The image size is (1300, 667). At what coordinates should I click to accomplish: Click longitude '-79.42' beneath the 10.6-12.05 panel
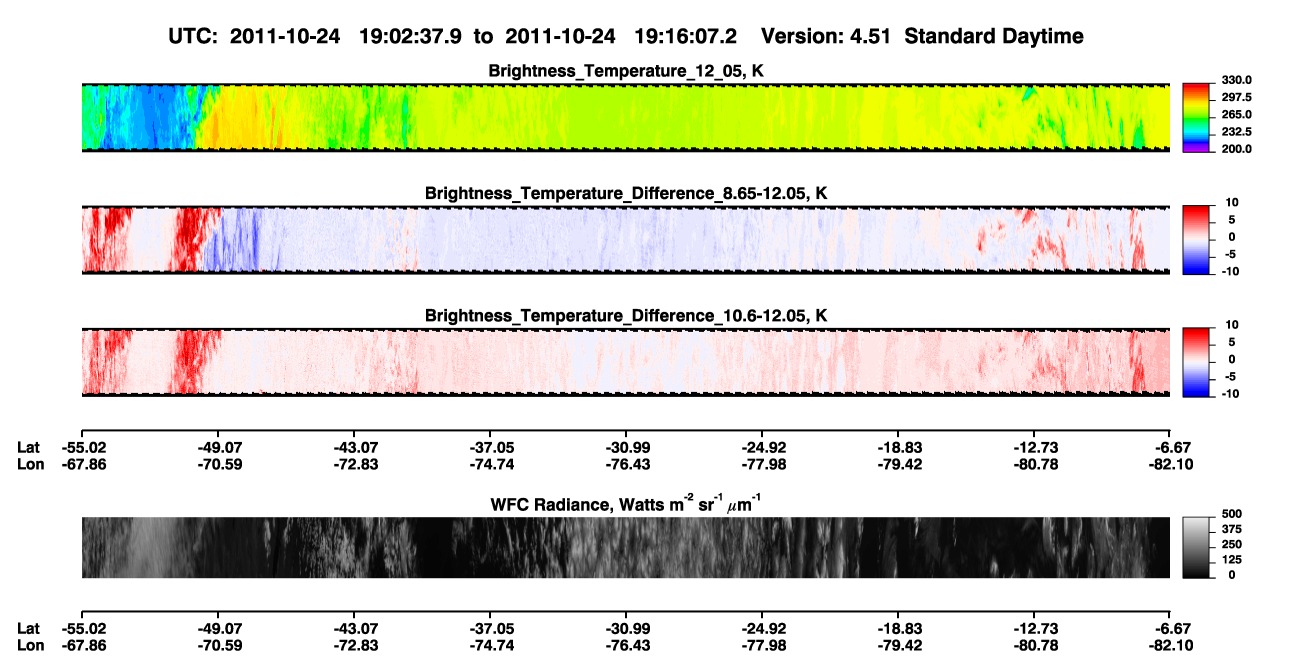click(x=898, y=463)
